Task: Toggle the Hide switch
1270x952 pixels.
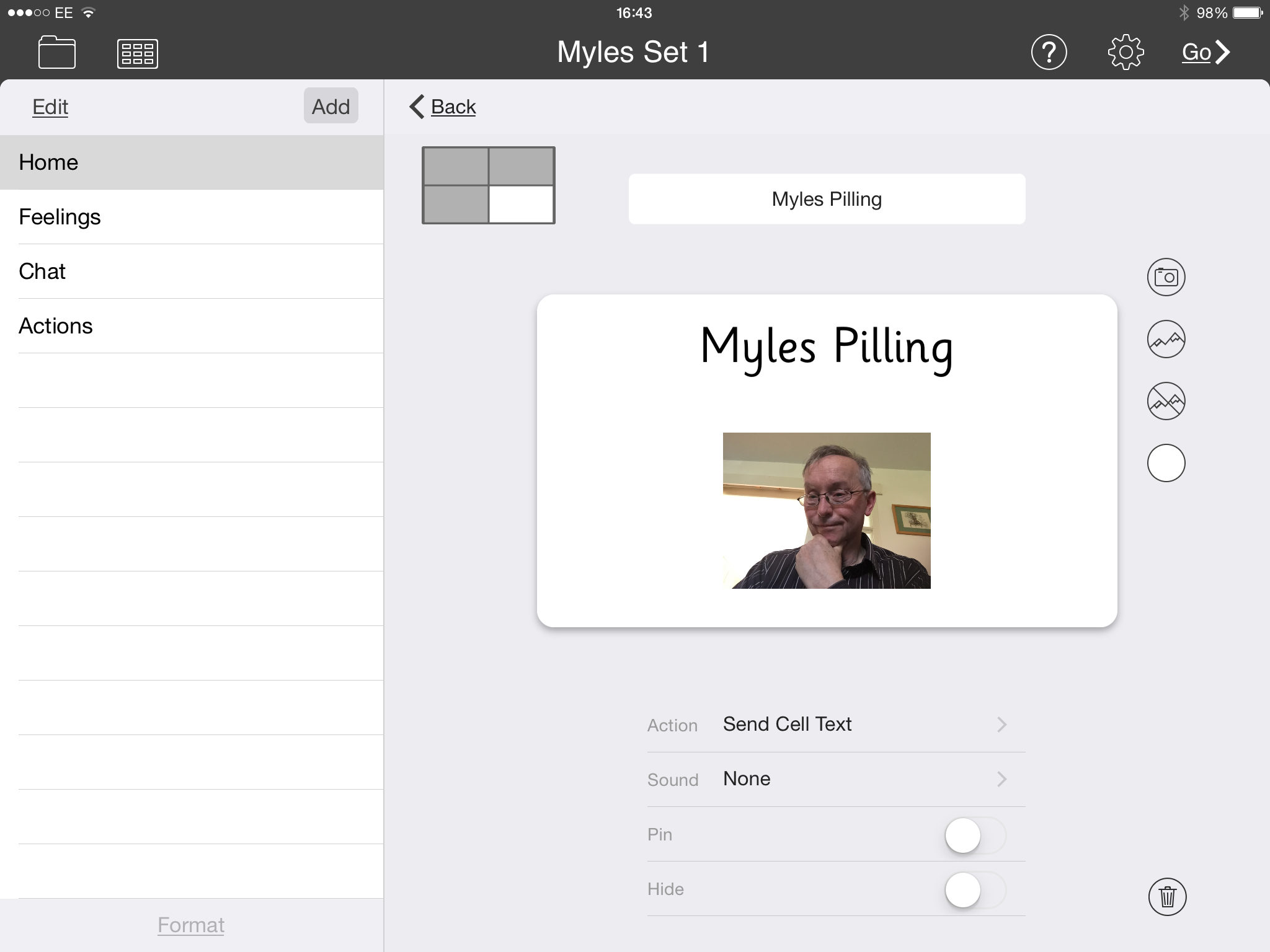Action: click(974, 889)
